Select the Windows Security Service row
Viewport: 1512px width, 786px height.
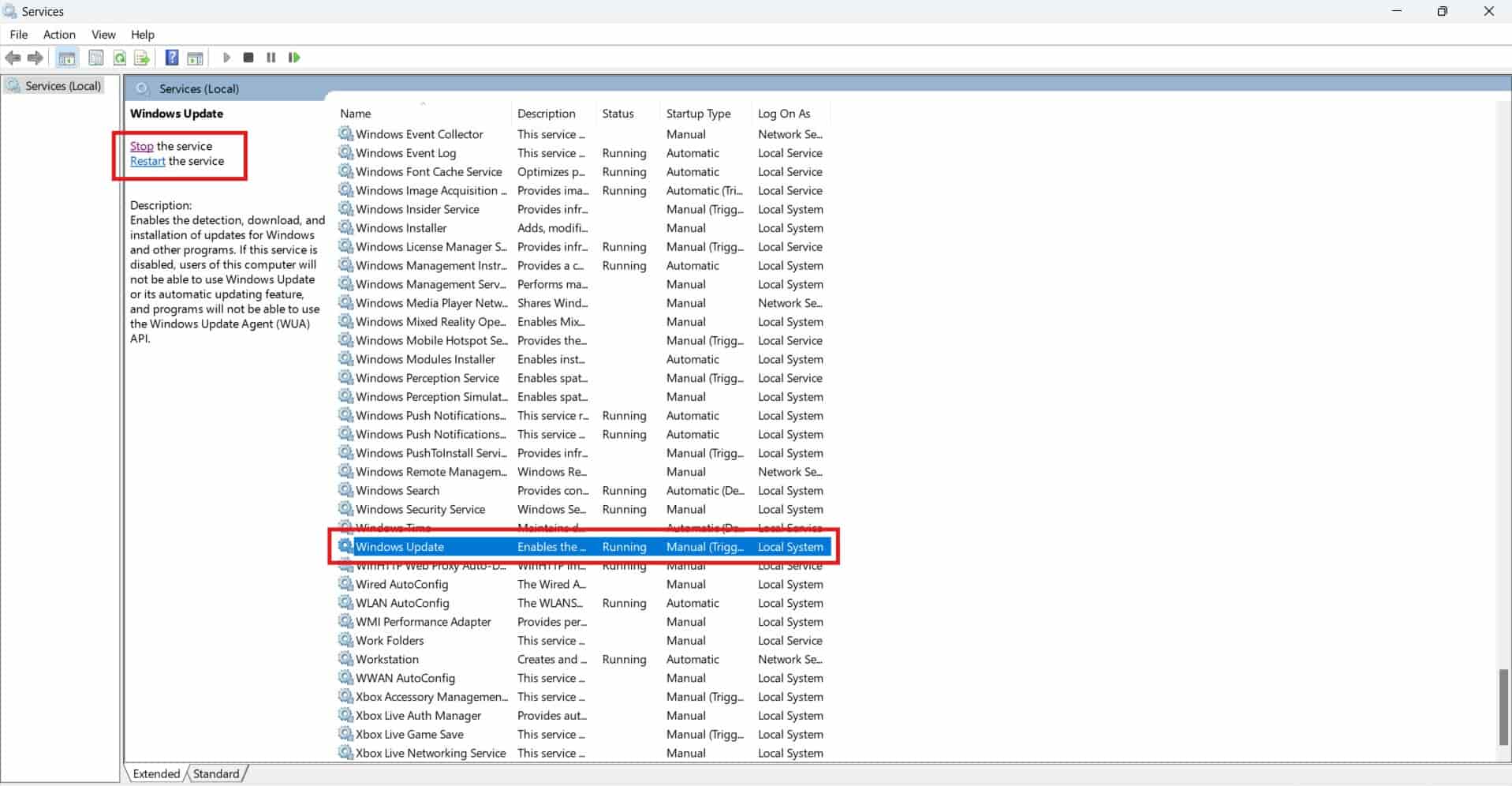[x=584, y=509]
